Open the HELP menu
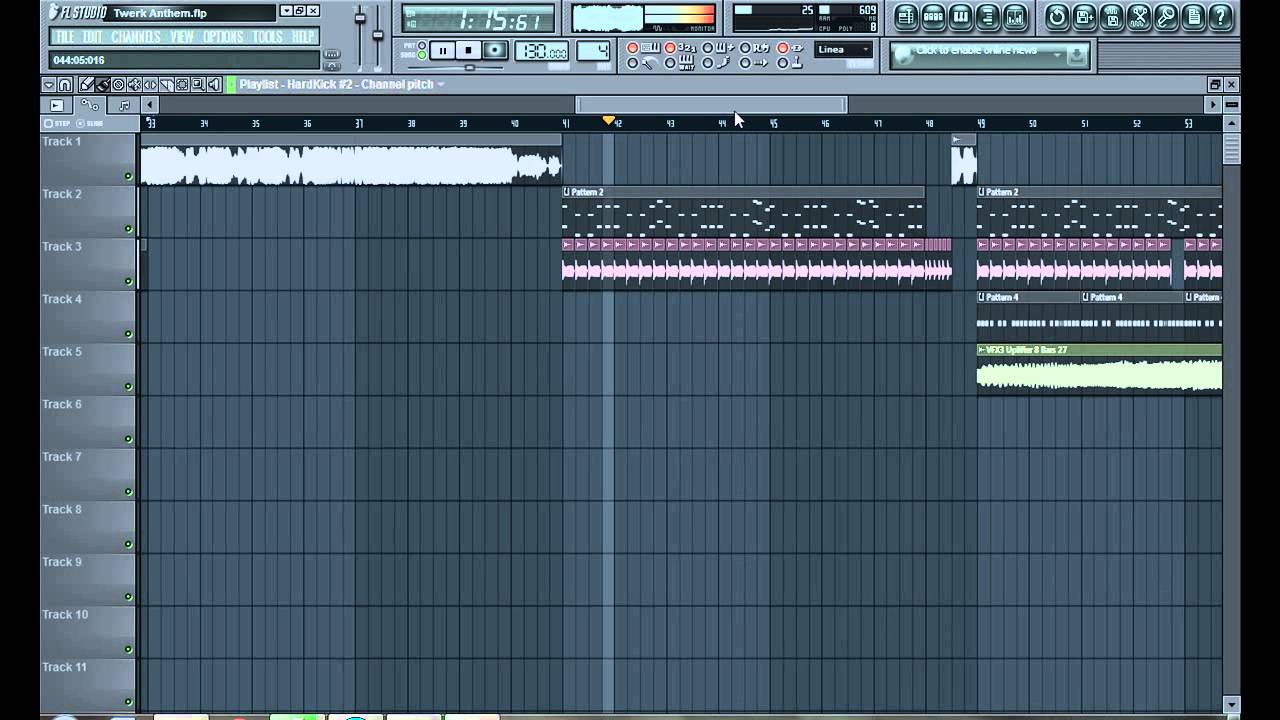Viewport: 1280px width, 720px height. coord(303,37)
